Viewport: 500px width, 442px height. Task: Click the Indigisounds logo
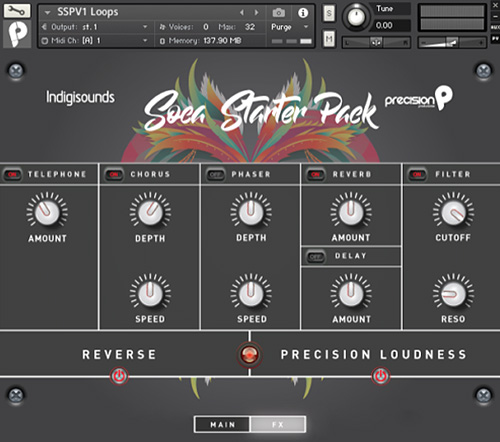tap(80, 97)
